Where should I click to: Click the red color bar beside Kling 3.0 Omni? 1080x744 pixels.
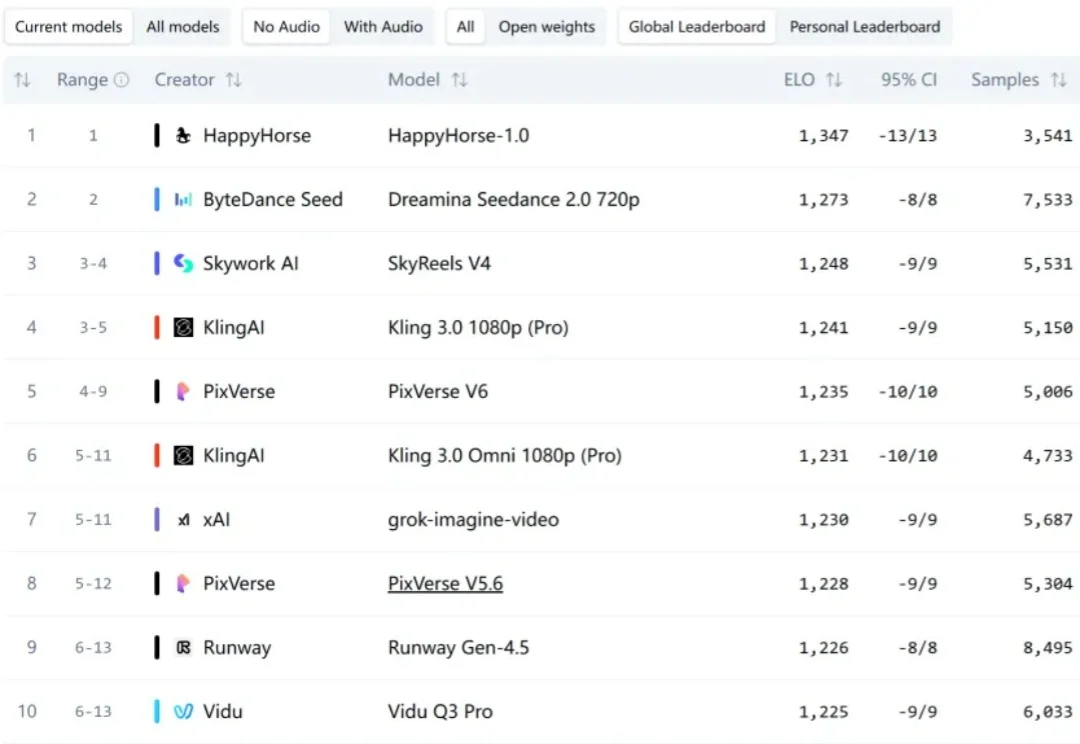click(157, 456)
